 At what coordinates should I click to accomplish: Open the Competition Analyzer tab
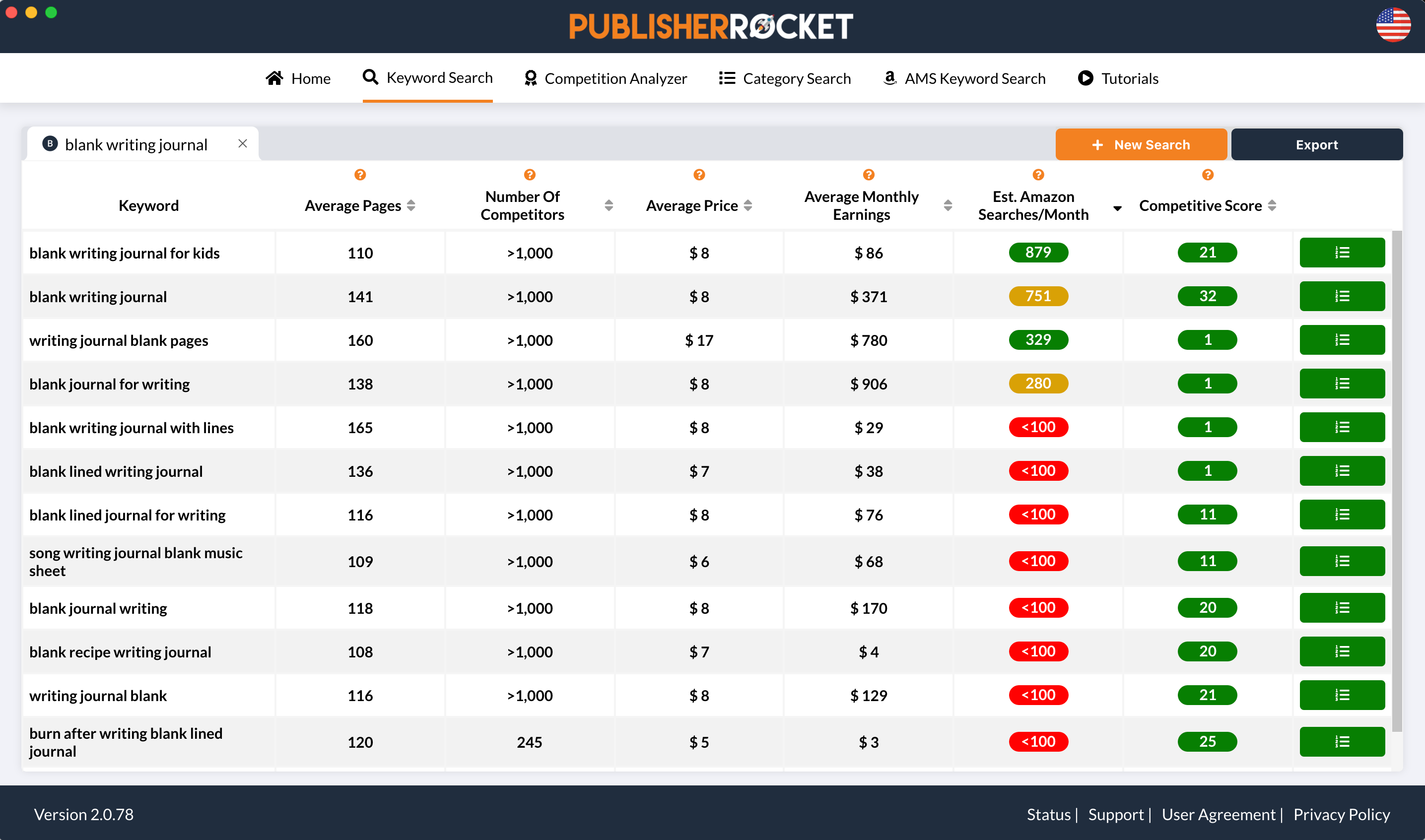pos(605,78)
